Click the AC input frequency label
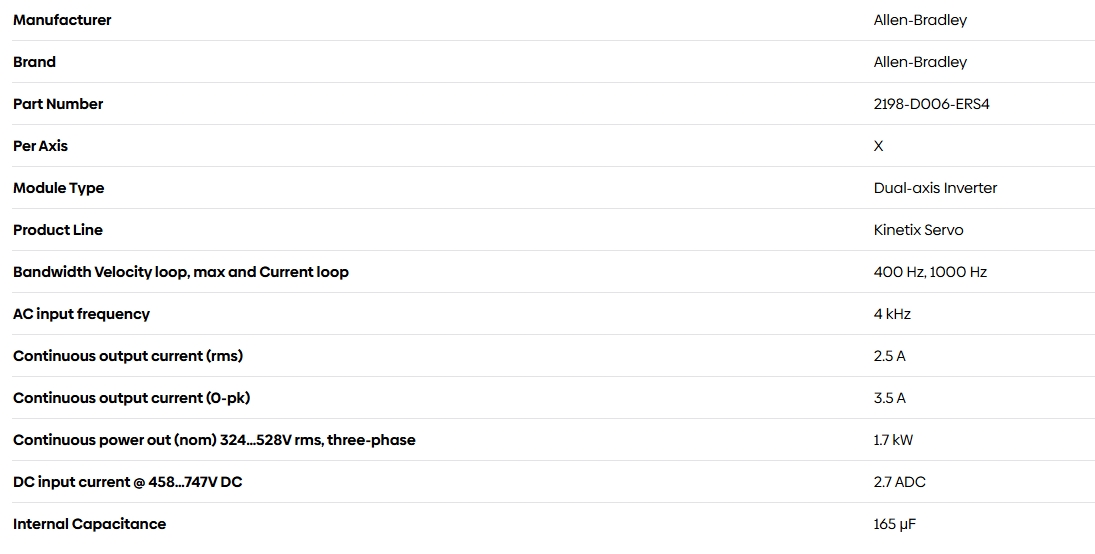Image resolution: width=1095 pixels, height=554 pixels. [x=81, y=314]
